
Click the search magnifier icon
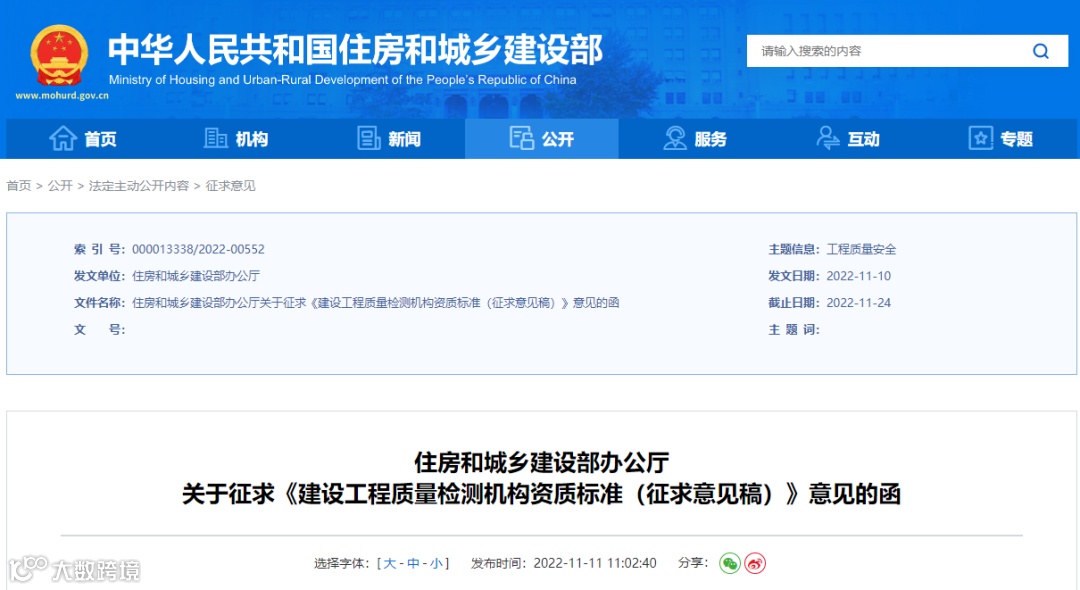[x=1041, y=51]
